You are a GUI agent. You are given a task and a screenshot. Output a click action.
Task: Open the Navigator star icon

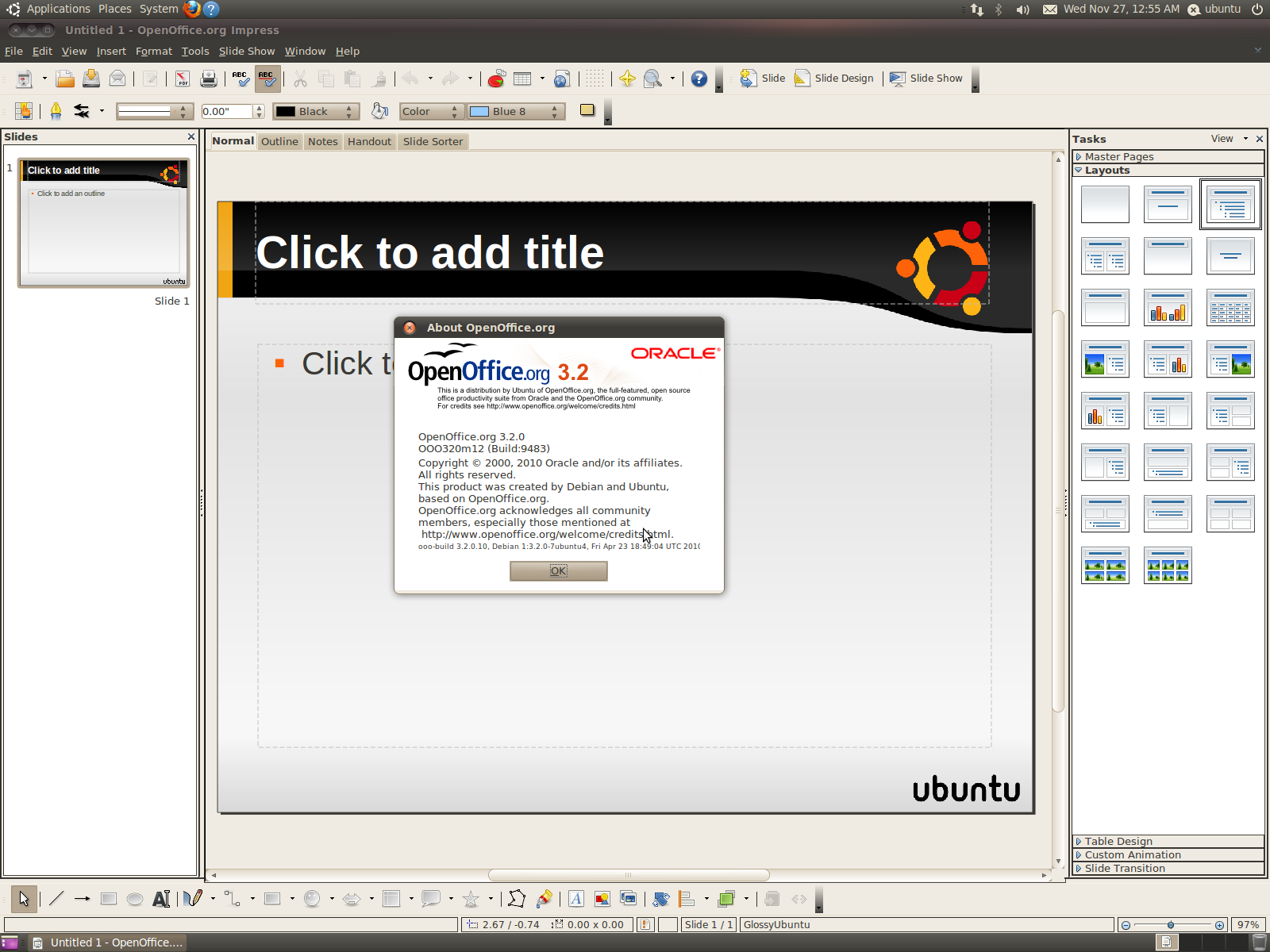click(x=627, y=79)
